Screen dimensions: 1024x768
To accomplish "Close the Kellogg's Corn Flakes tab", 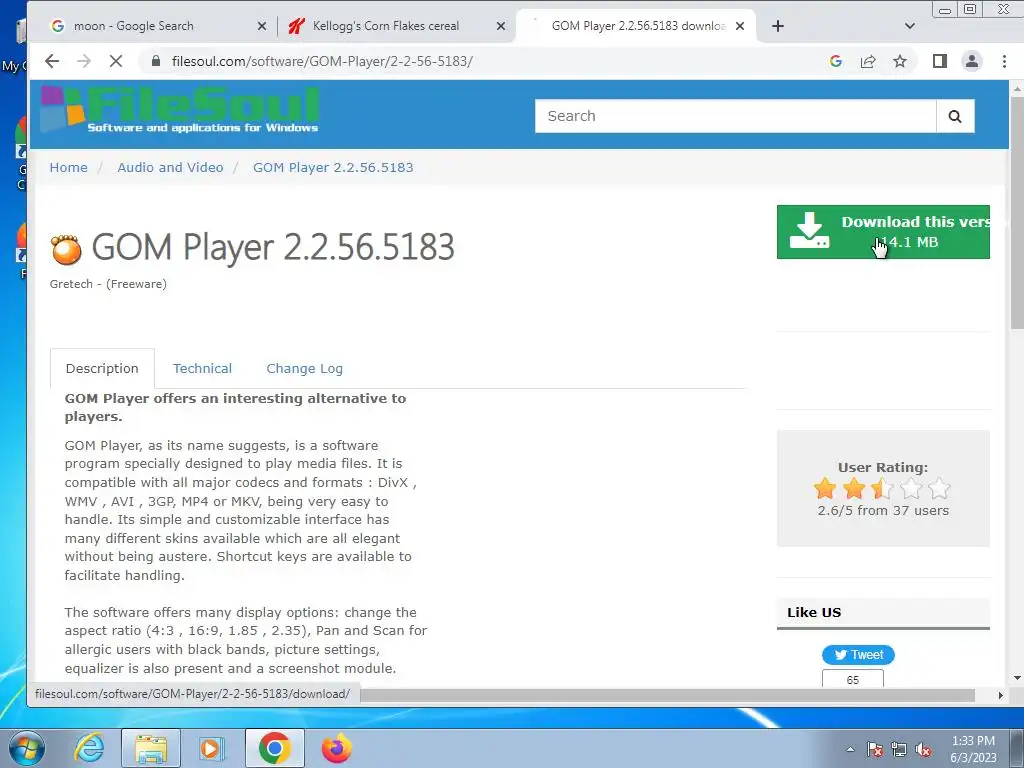I will tap(501, 26).
